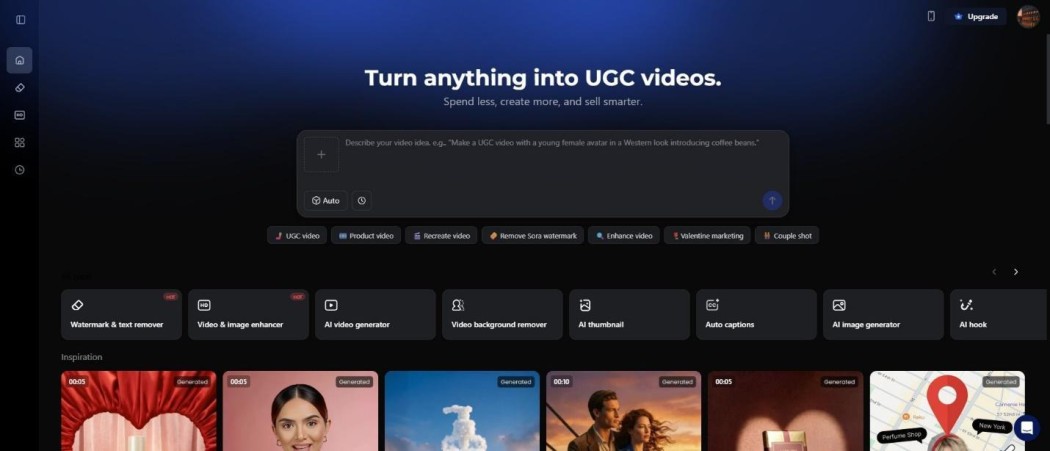This screenshot has height=451, width=1050.
Task: Open the user profile avatar menu
Action: click(x=1028, y=16)
